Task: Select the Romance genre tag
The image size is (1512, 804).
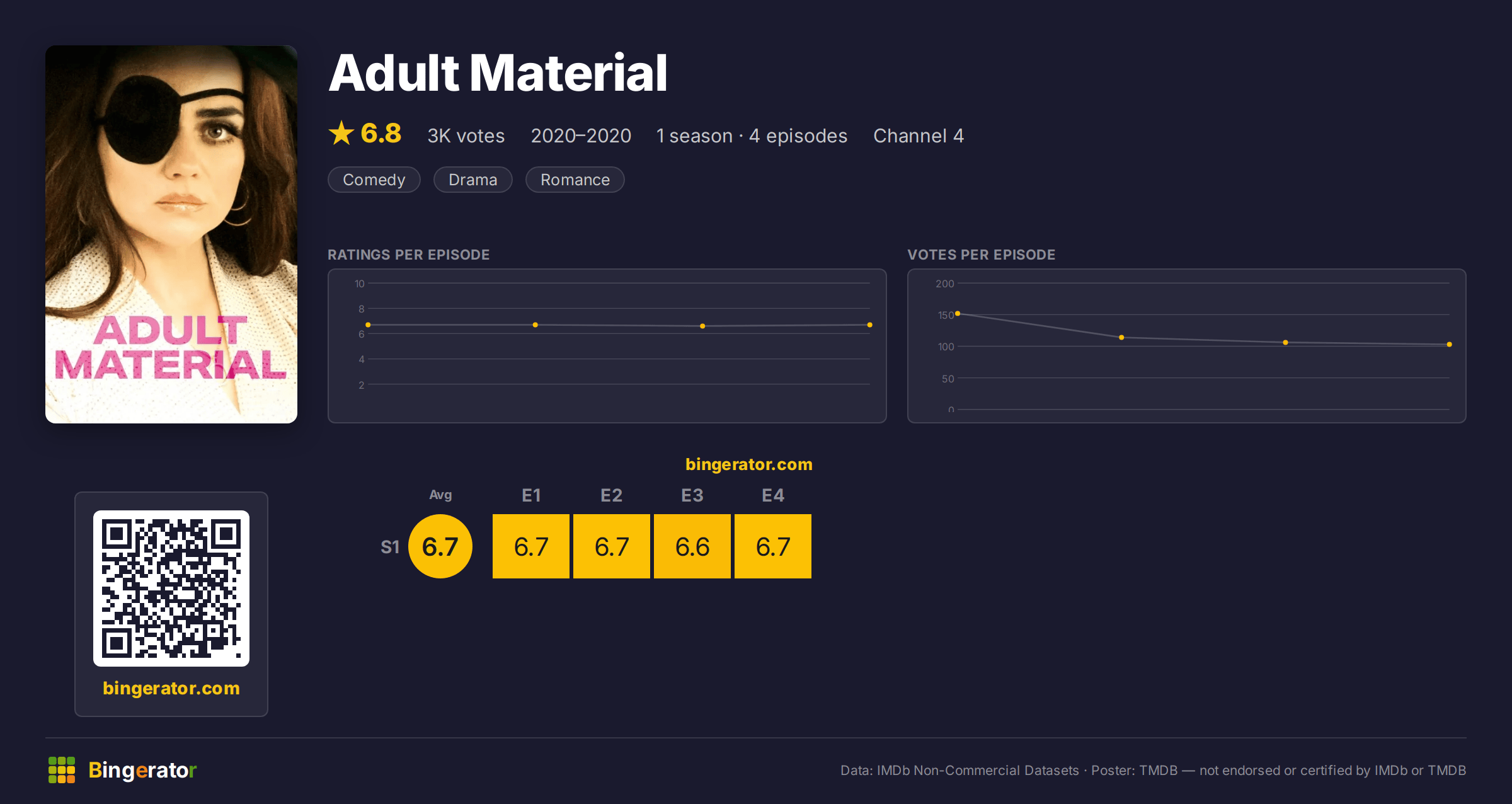Action: tap(575, 180)
